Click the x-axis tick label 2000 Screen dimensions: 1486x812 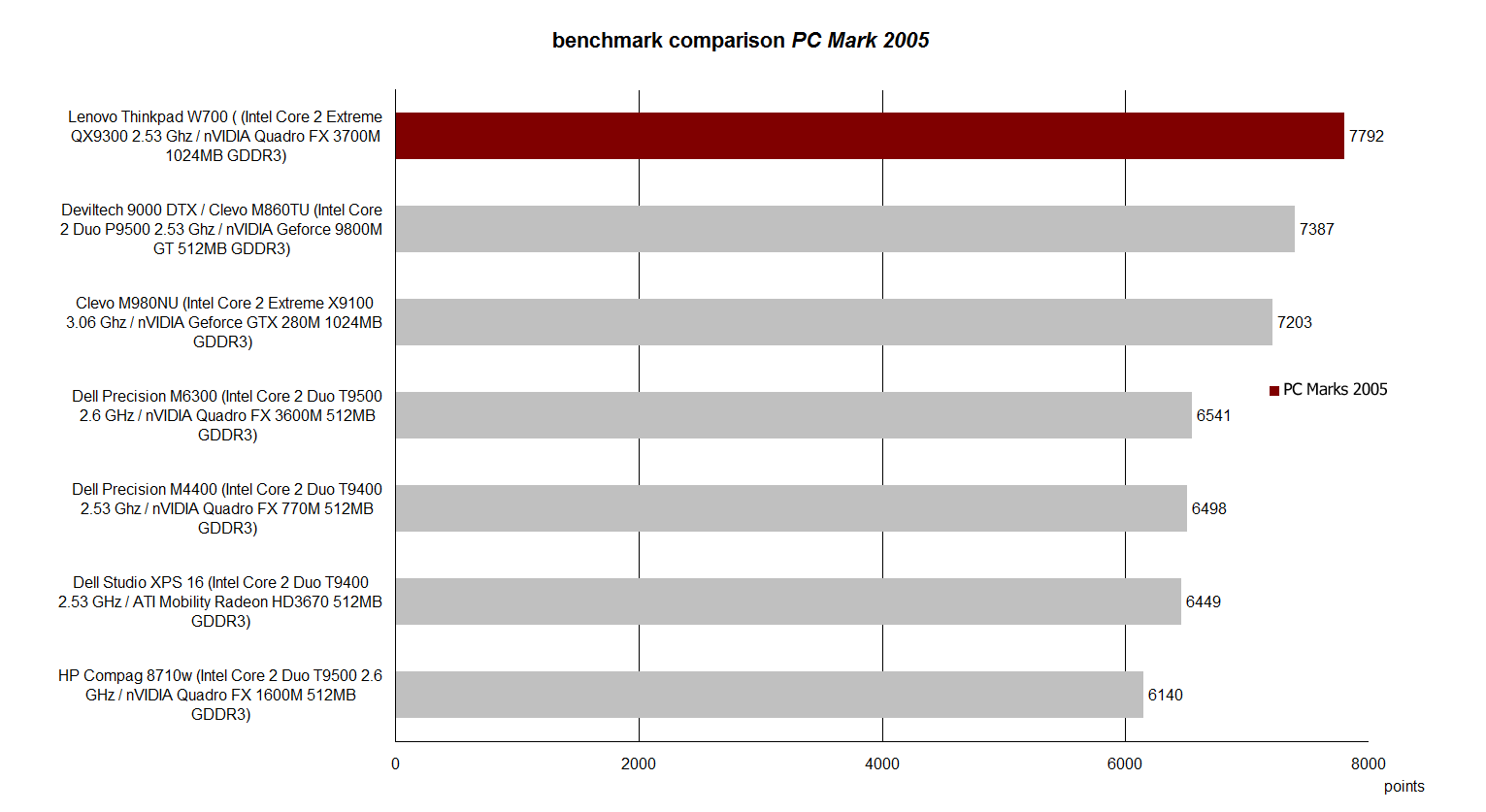[x=639, y=763]
